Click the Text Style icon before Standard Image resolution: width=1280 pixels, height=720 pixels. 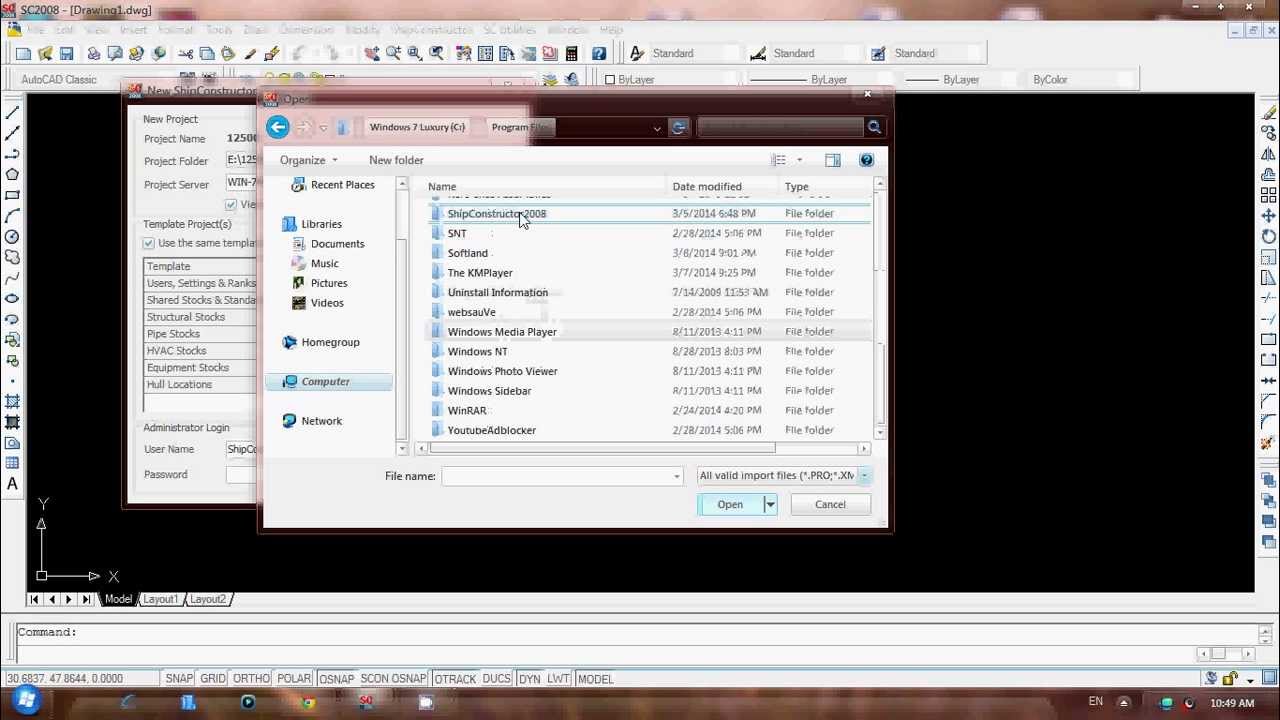636,53
